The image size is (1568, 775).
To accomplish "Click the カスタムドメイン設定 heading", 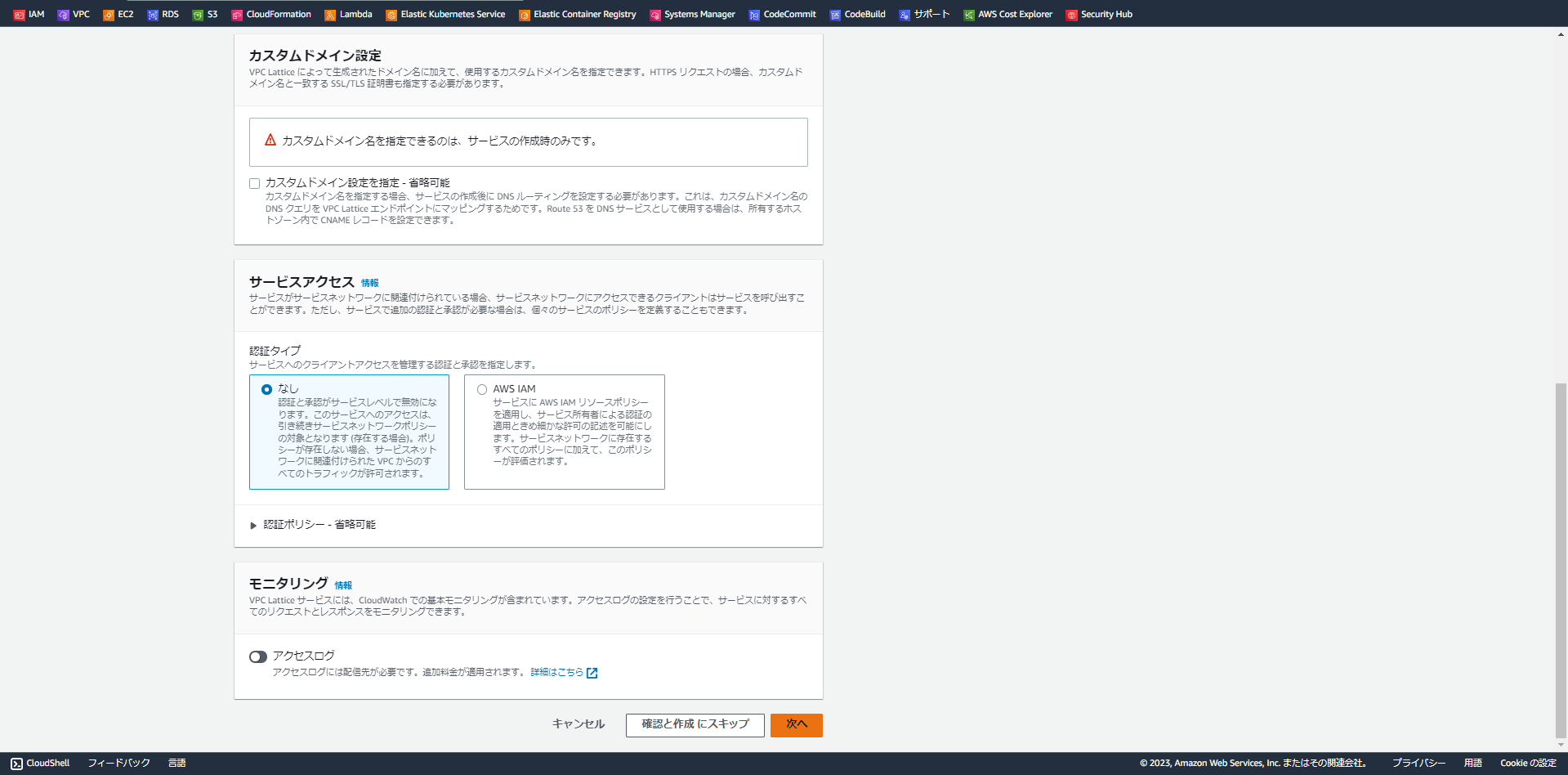I will (315, 56).
